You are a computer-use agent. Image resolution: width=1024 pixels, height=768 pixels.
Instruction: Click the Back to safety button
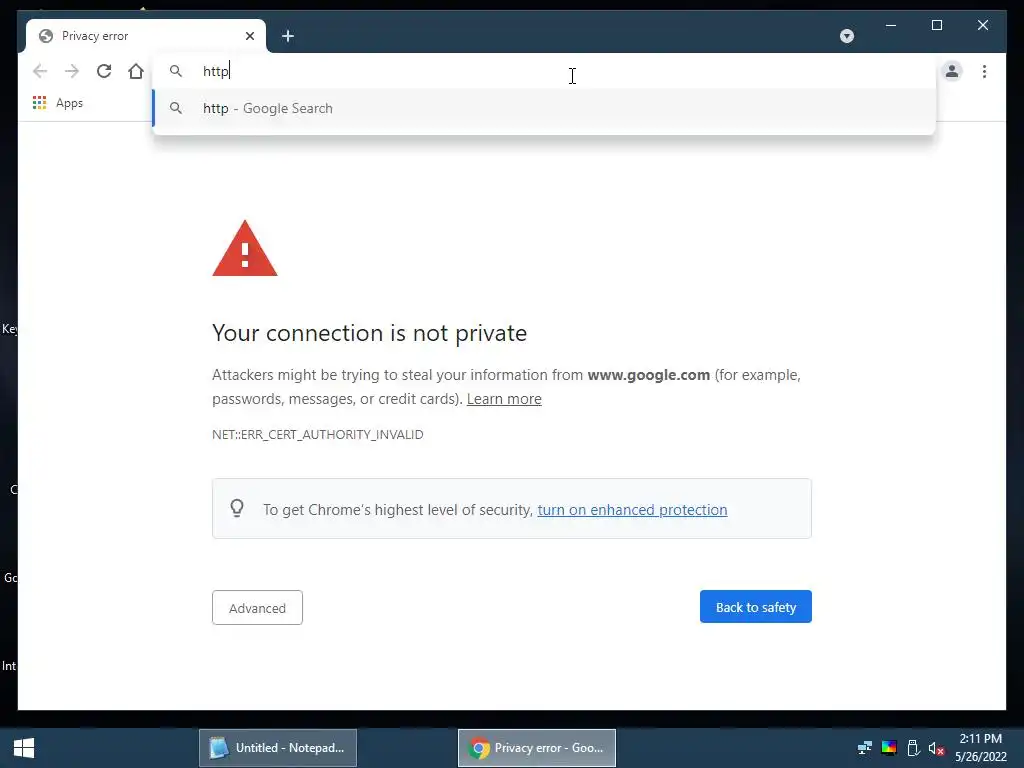756,607
